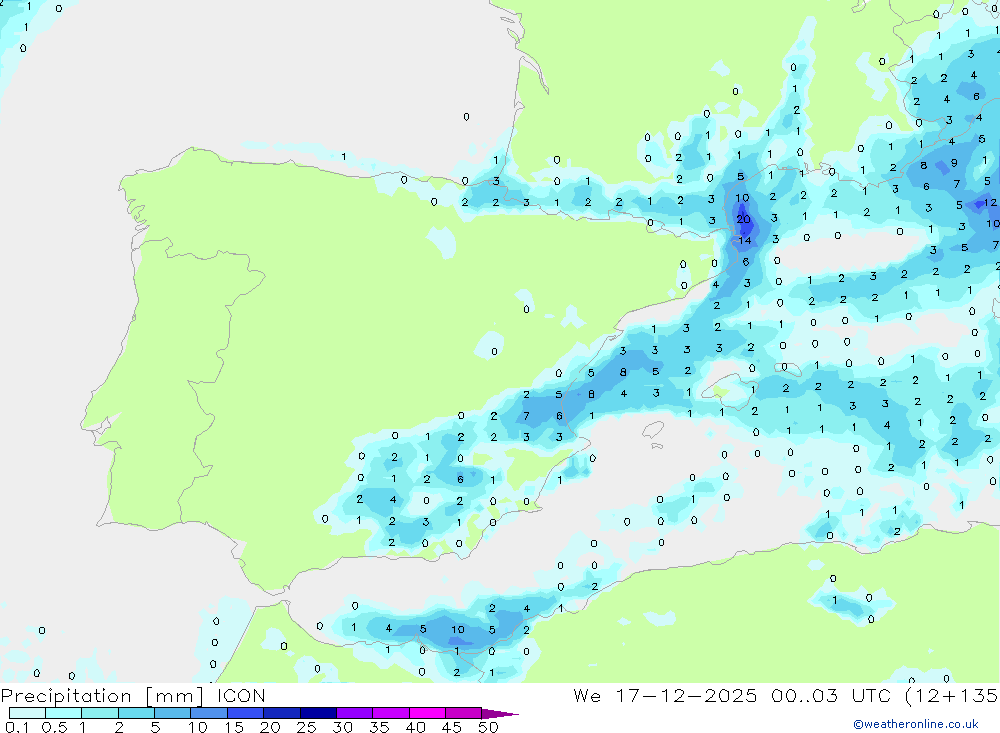Choose the 25–30 mm navy swatch
This screenshot has width=1000, height=733.
pos(318,713)
